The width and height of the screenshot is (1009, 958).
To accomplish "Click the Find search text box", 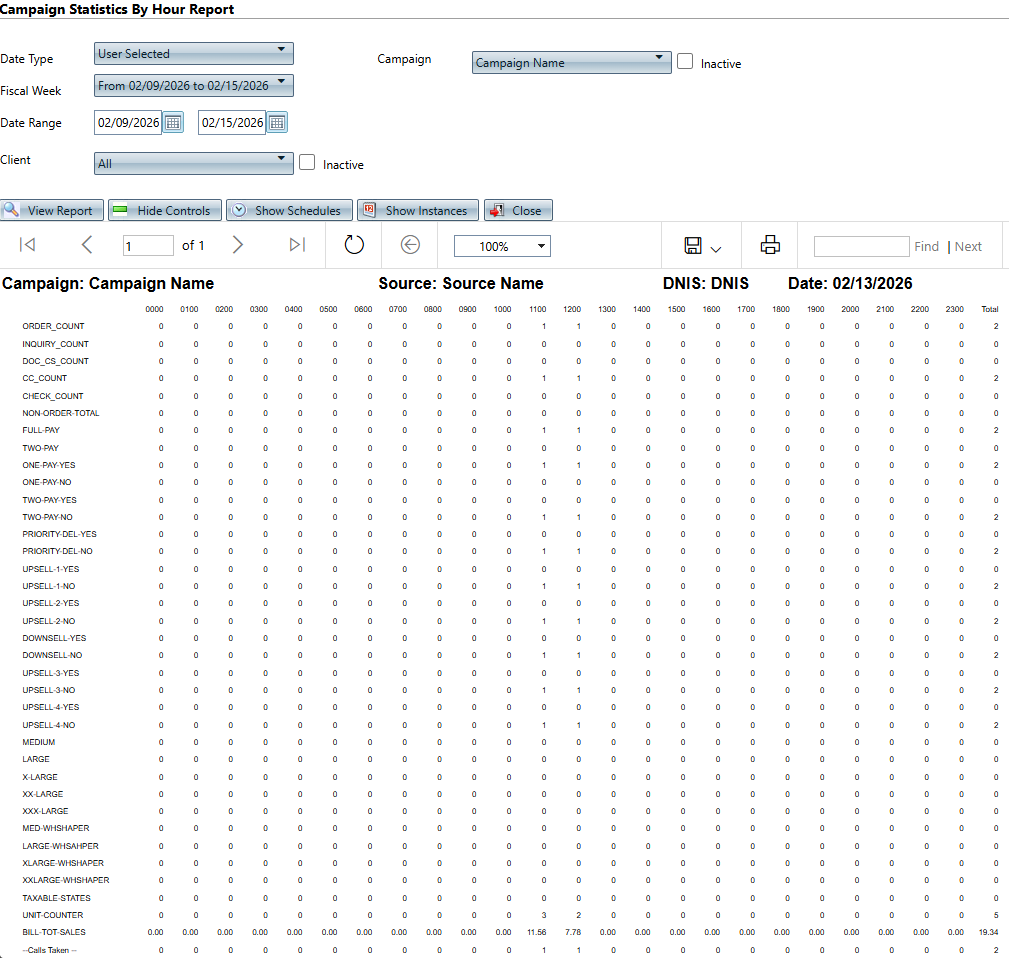I will pyautogui.click(x=860, y=246).
